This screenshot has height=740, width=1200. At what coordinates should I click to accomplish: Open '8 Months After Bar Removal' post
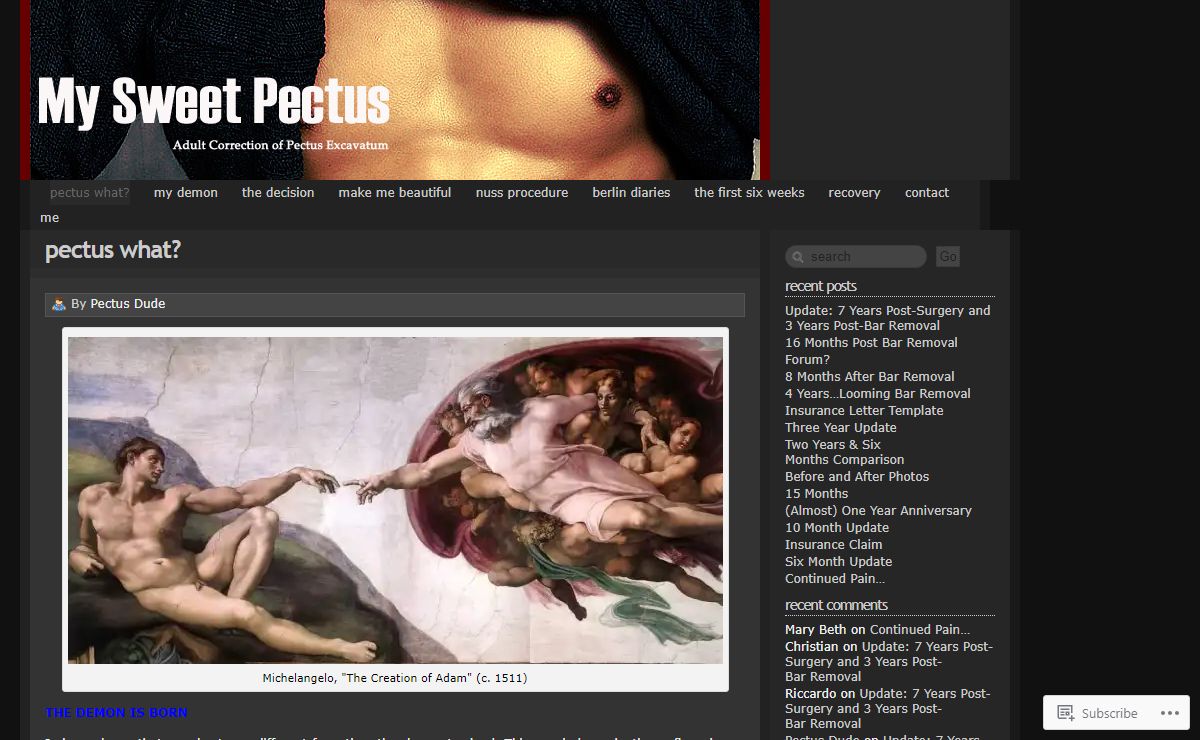click(870, 377)
